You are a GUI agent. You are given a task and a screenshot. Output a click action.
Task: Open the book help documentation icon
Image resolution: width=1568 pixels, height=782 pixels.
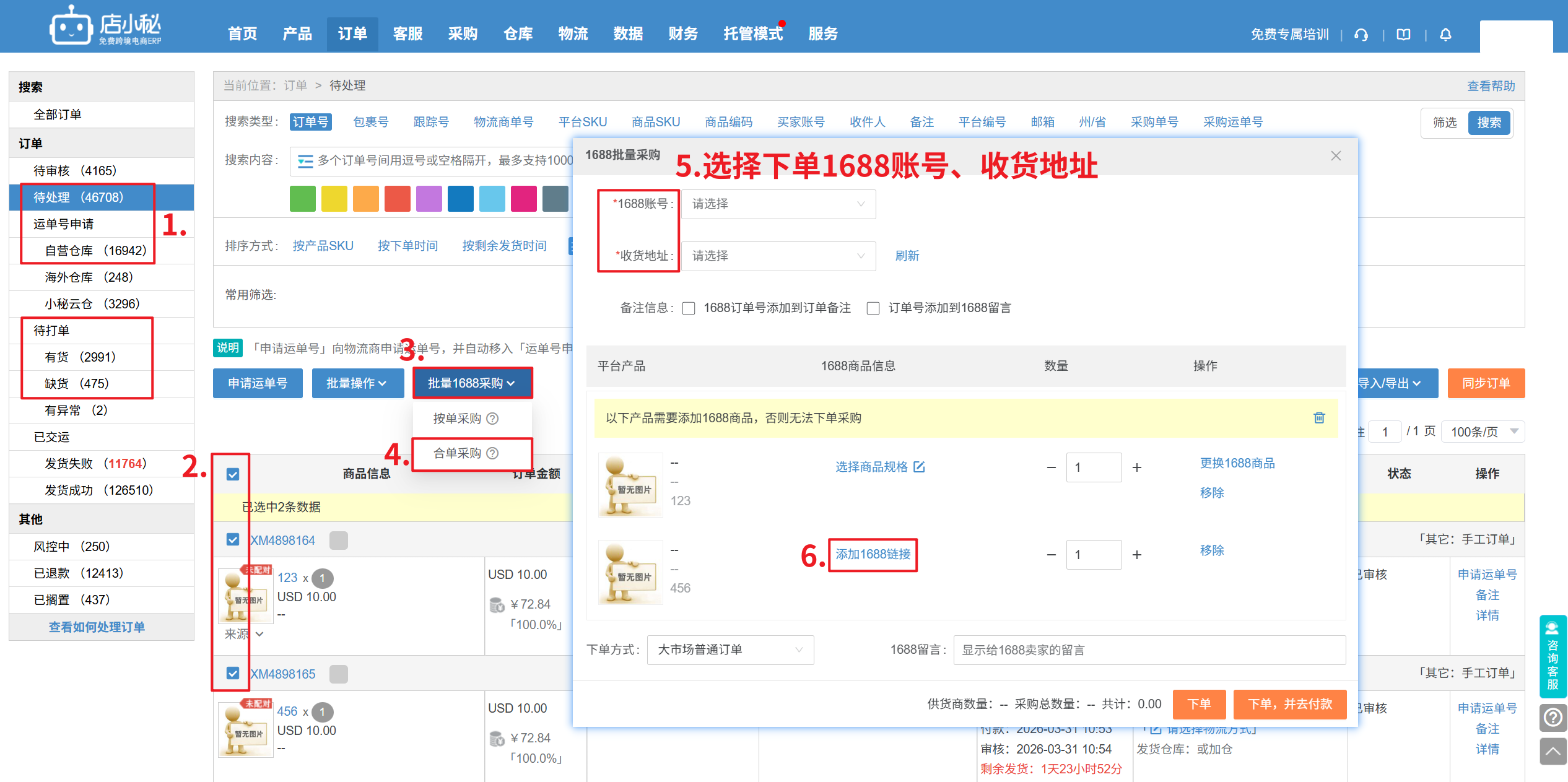(x=1403, y=35)
